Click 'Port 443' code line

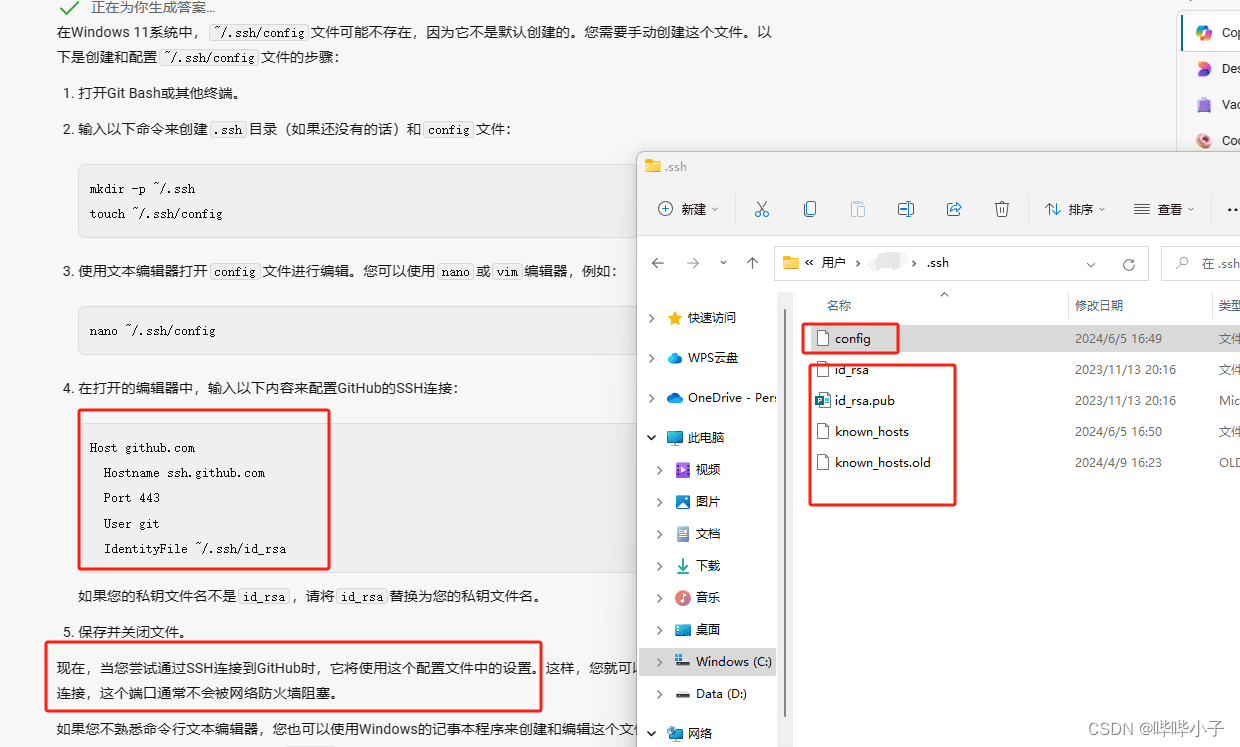point(131,498)
